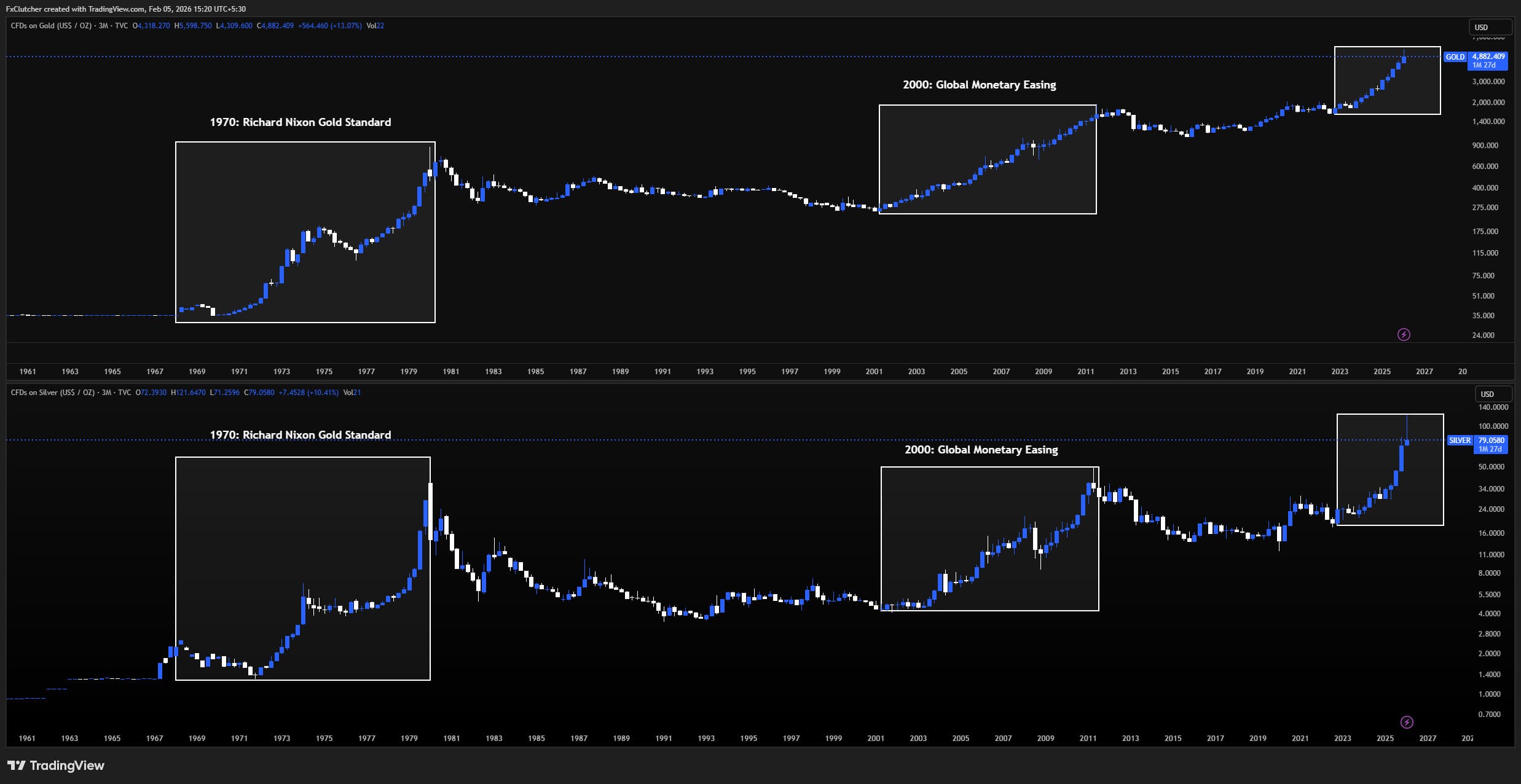Toggle the USD unit on the gold price scale

[1491, 27]
